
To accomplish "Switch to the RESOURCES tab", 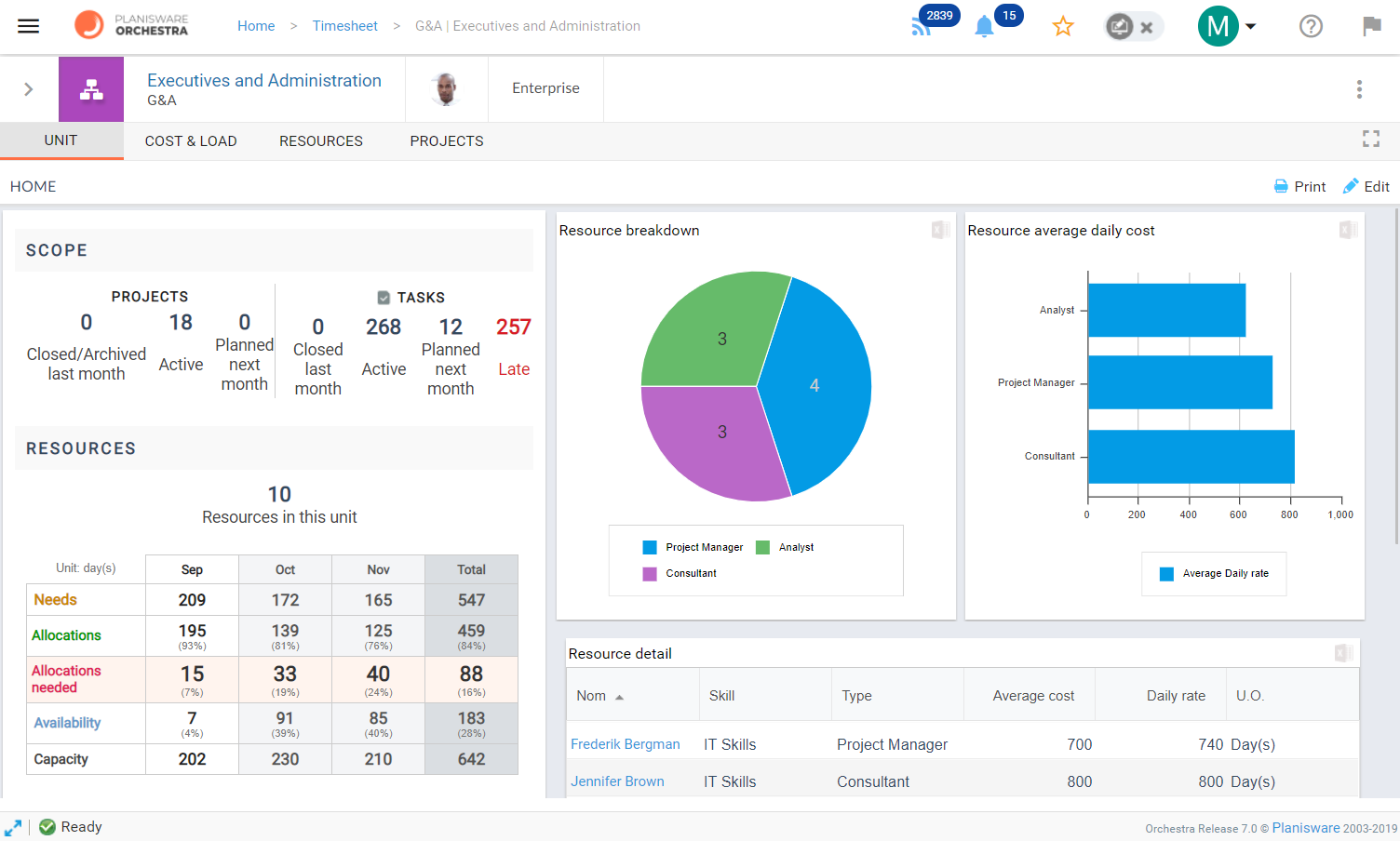I will pyautogui.click(x=321, y=141).
